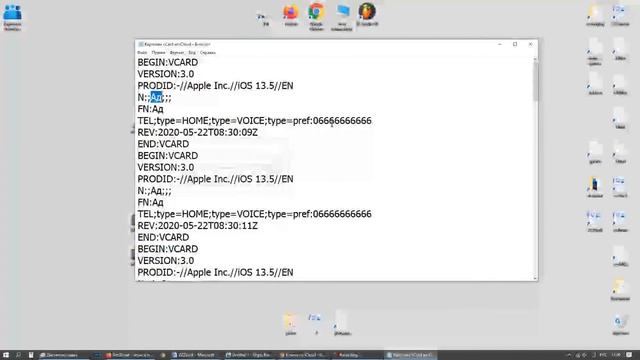Select the FL Studio fruit desktop icon
This screenshot has width=640, height=360.
coord(367,15)
